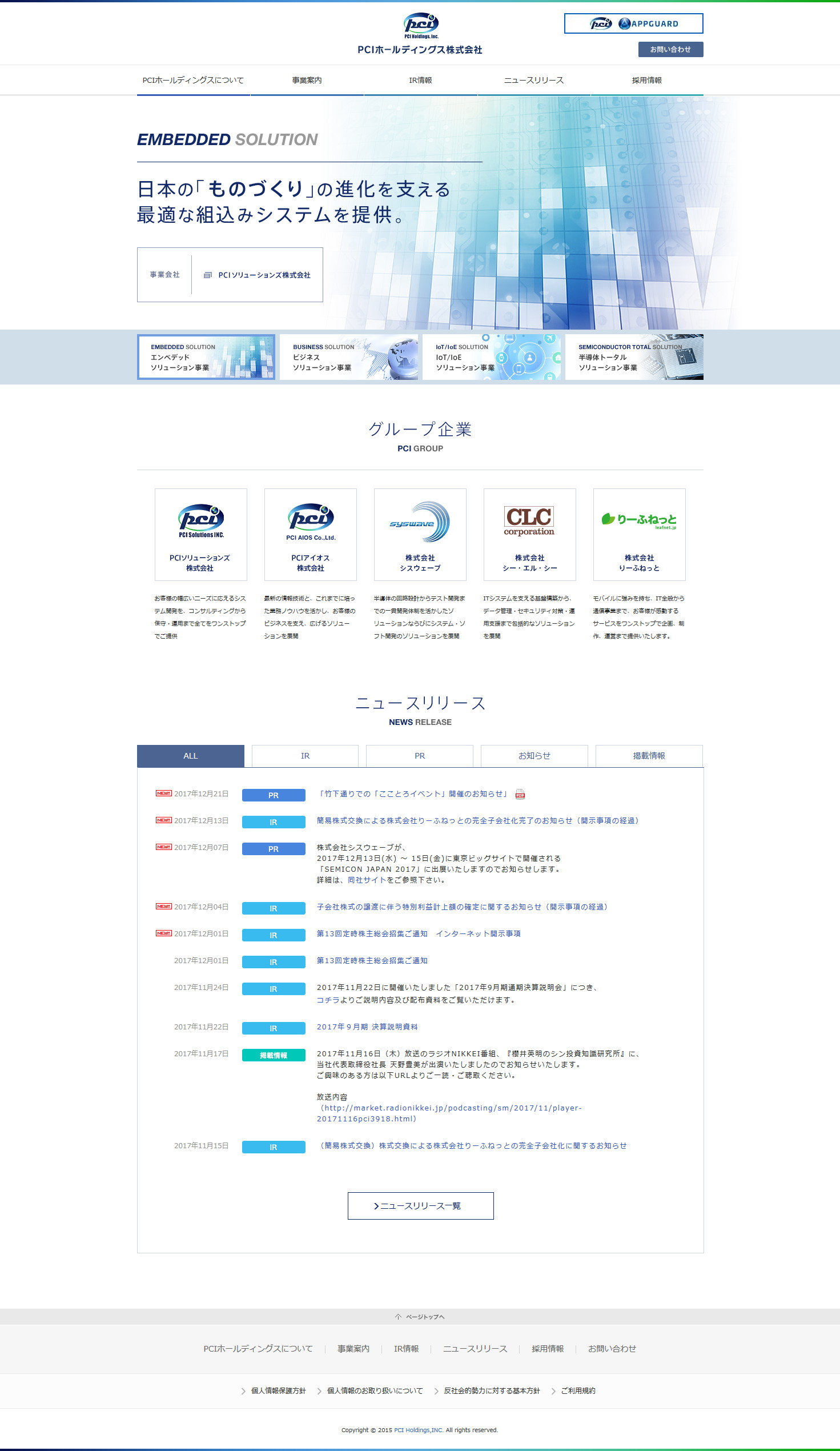Open footer 事業案内 link
The height and width of the screenshot is (1451, 840).
(353, 1349)
